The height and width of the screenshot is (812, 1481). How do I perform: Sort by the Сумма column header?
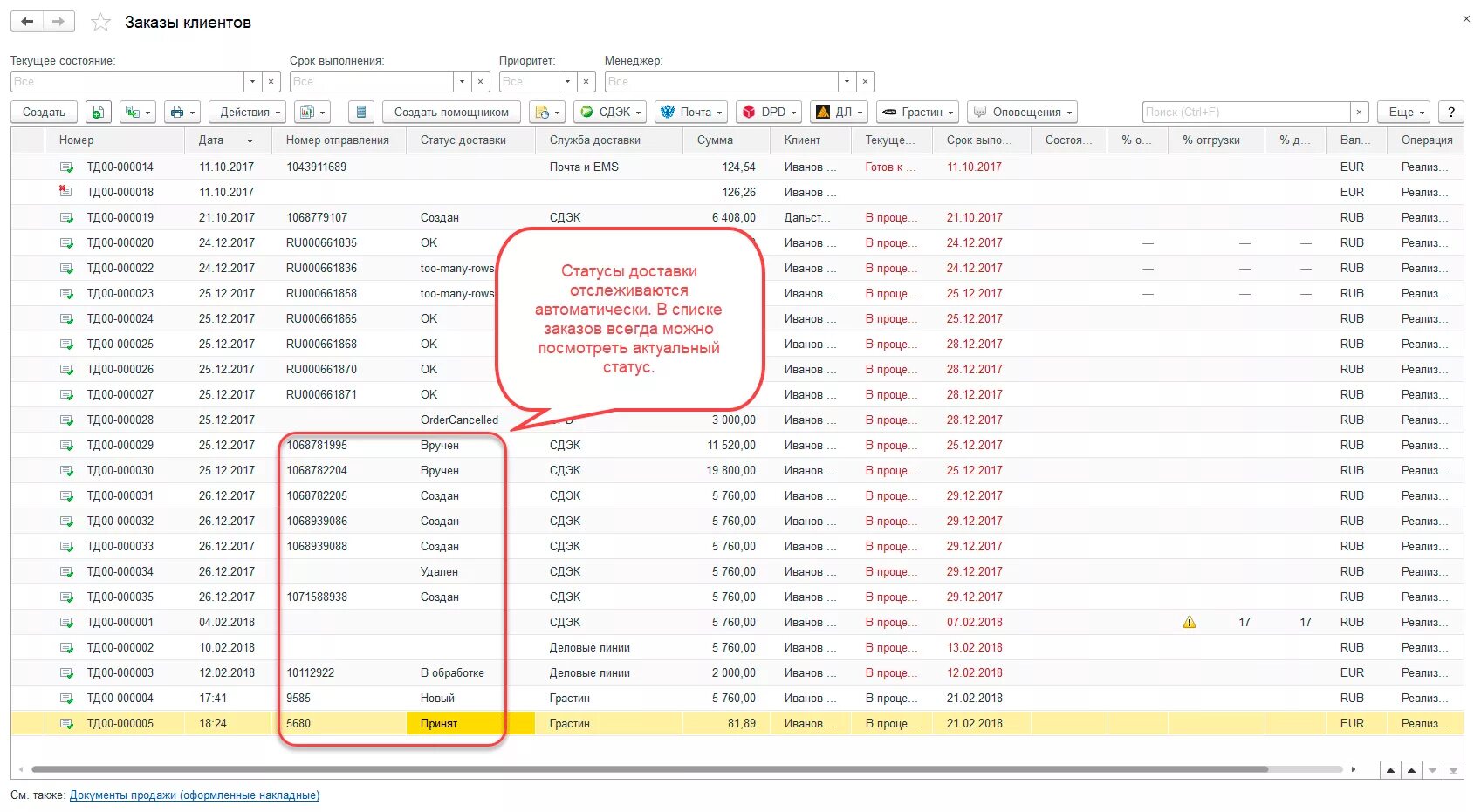726,140
